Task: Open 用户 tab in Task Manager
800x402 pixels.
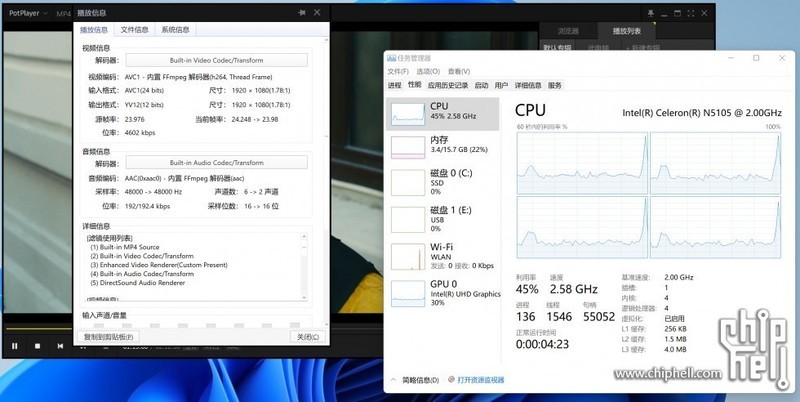Action: (502, 85)
